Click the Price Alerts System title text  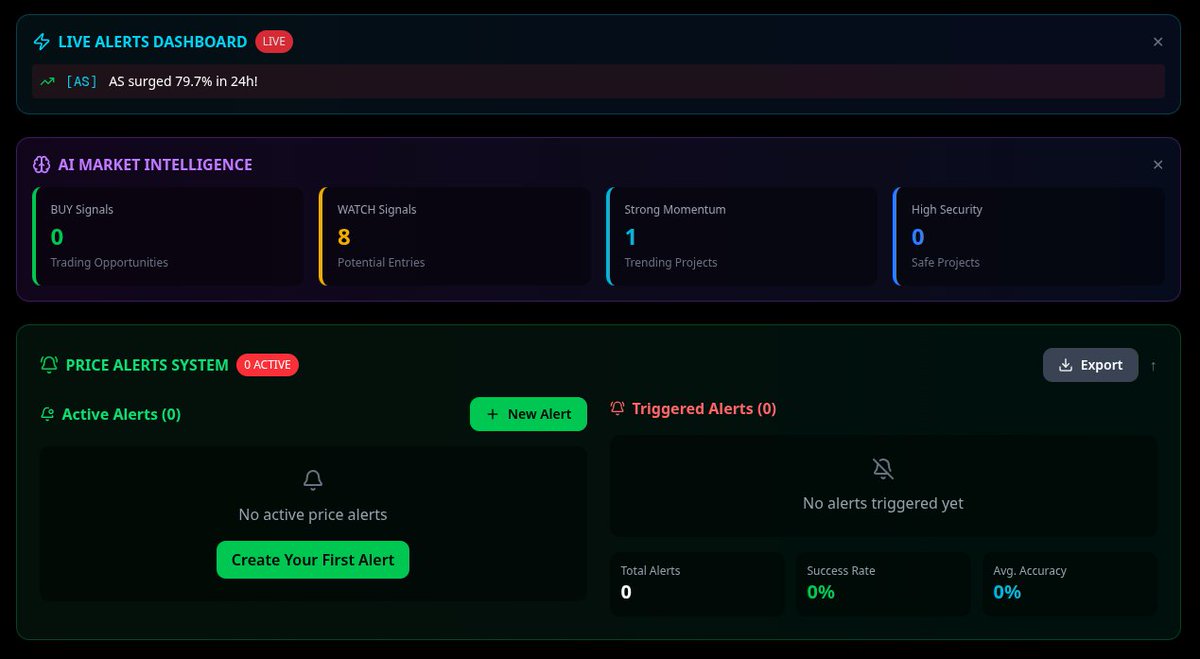tap(147, 365)
